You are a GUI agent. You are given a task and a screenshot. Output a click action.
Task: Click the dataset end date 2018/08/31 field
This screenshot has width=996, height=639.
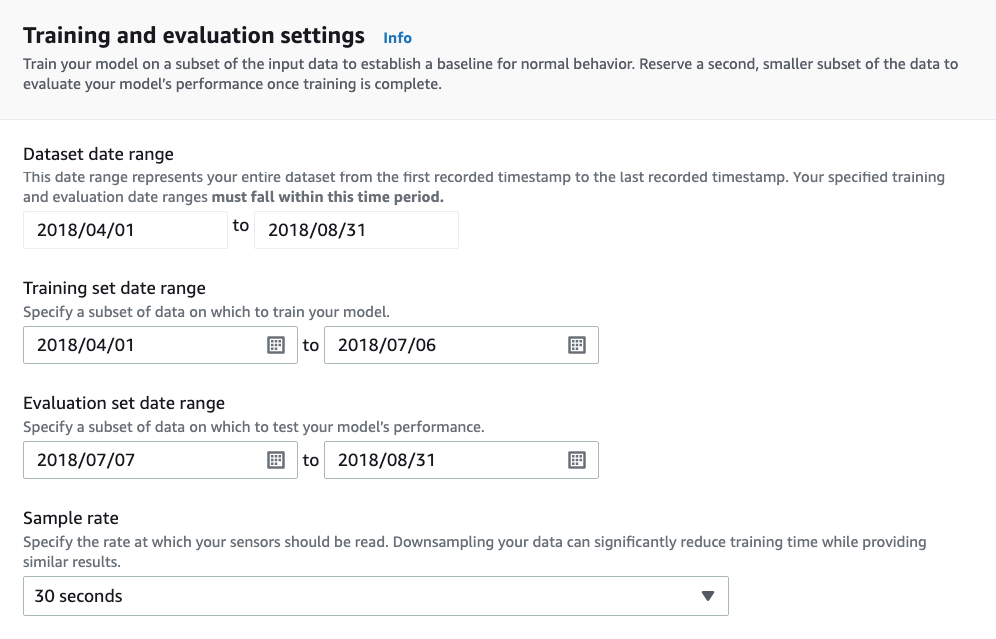click(356, 230)
